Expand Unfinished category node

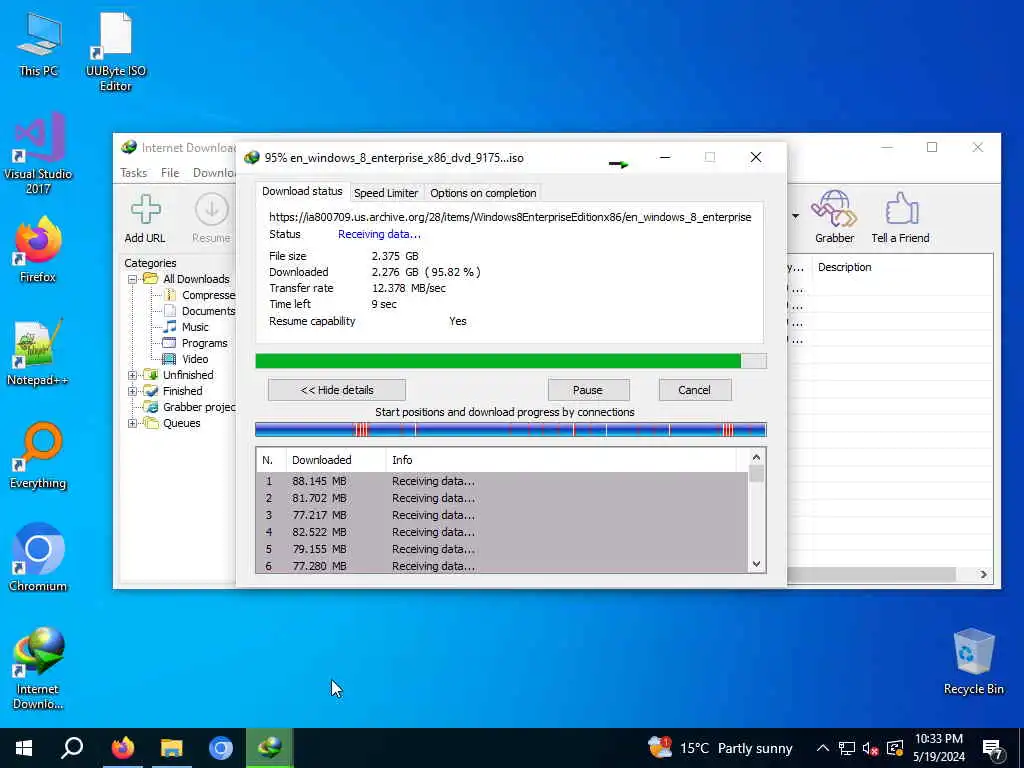tap(133, 376)
